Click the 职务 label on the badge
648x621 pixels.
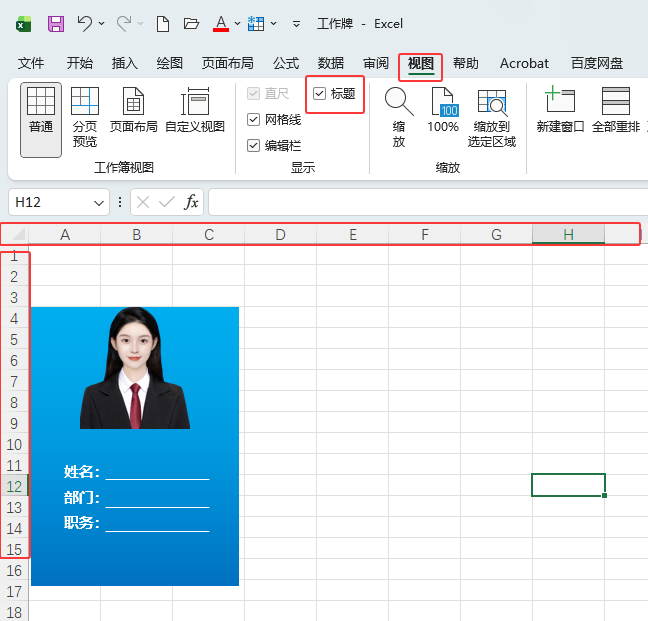81,523
